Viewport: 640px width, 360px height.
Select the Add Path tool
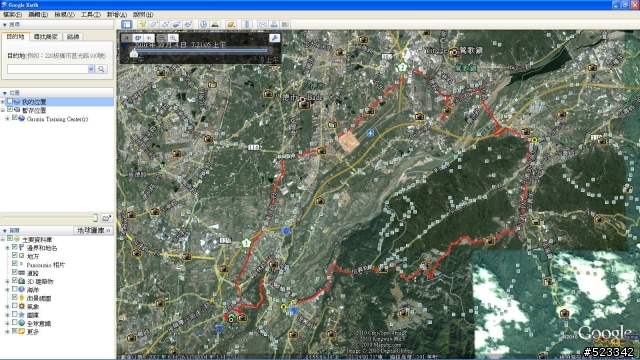(165, 24)
